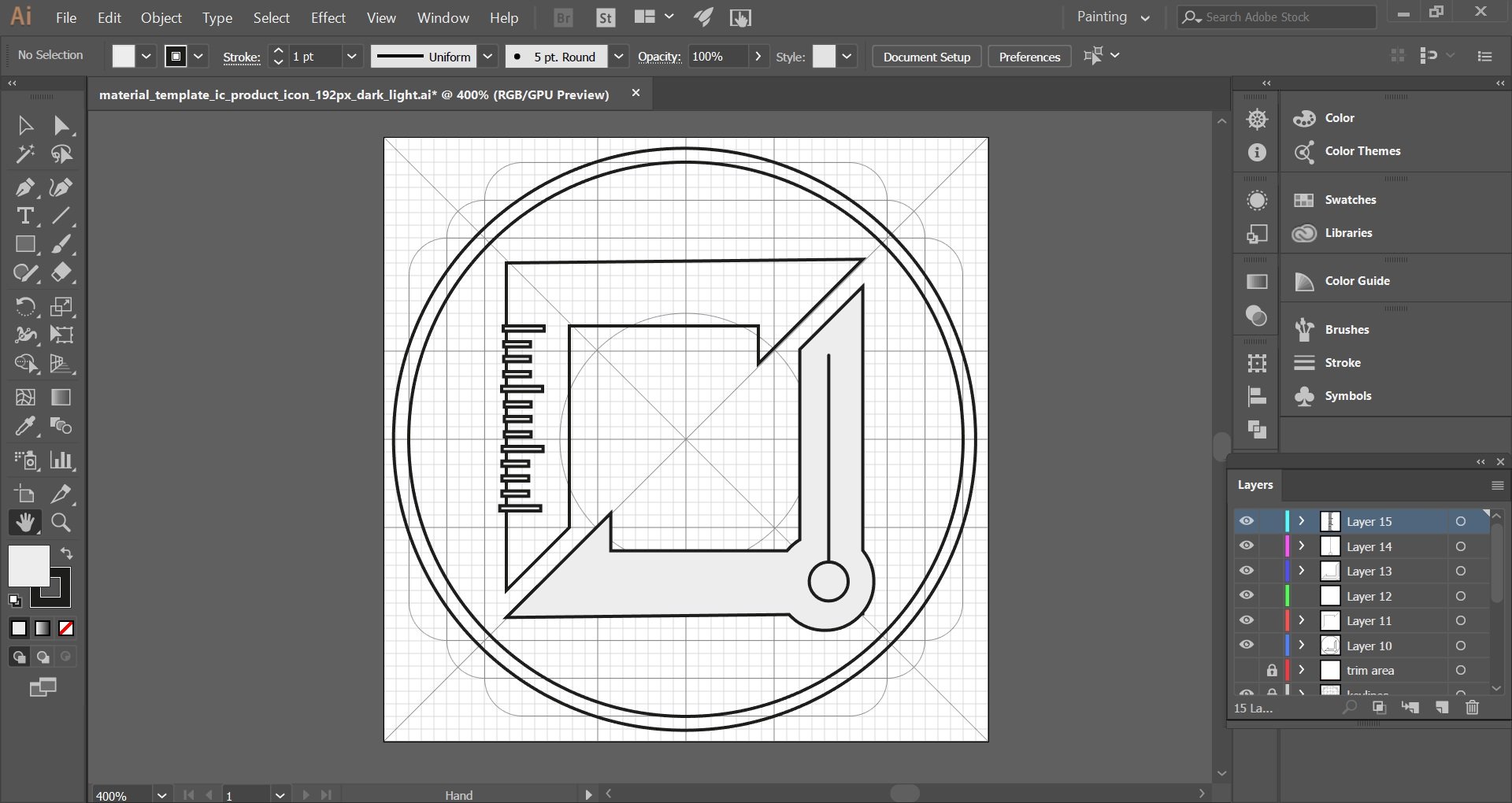
Task: Click the Preferences button
Action: click(x=1029, y=57)
